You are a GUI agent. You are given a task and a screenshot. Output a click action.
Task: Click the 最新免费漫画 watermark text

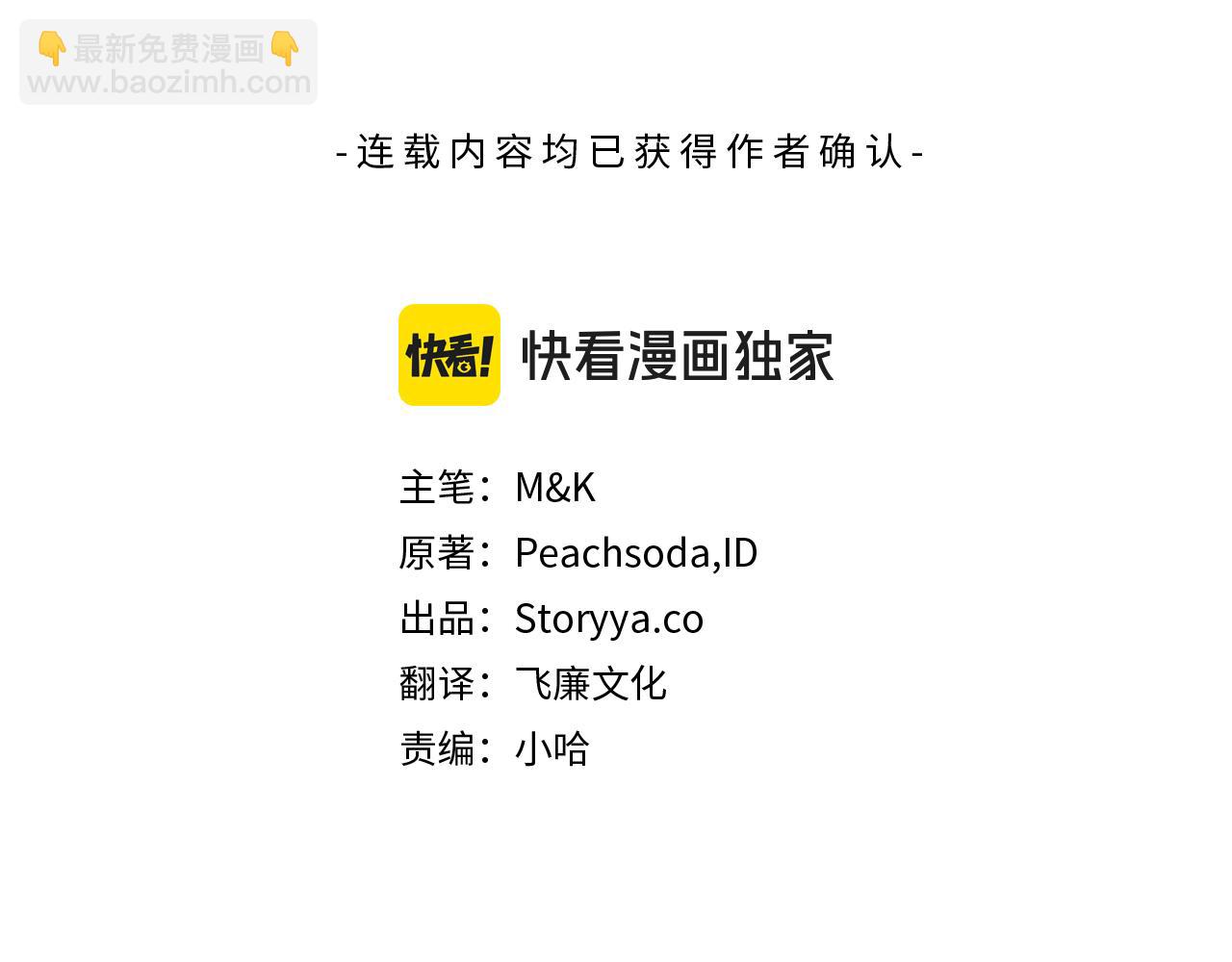click(168, 48)
